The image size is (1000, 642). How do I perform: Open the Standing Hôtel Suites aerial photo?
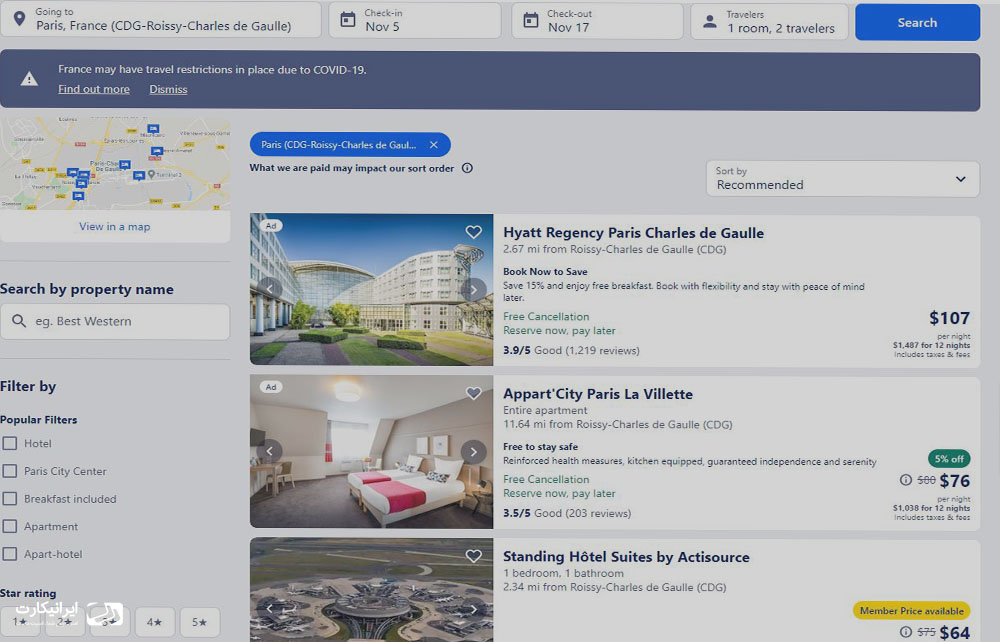372,590
